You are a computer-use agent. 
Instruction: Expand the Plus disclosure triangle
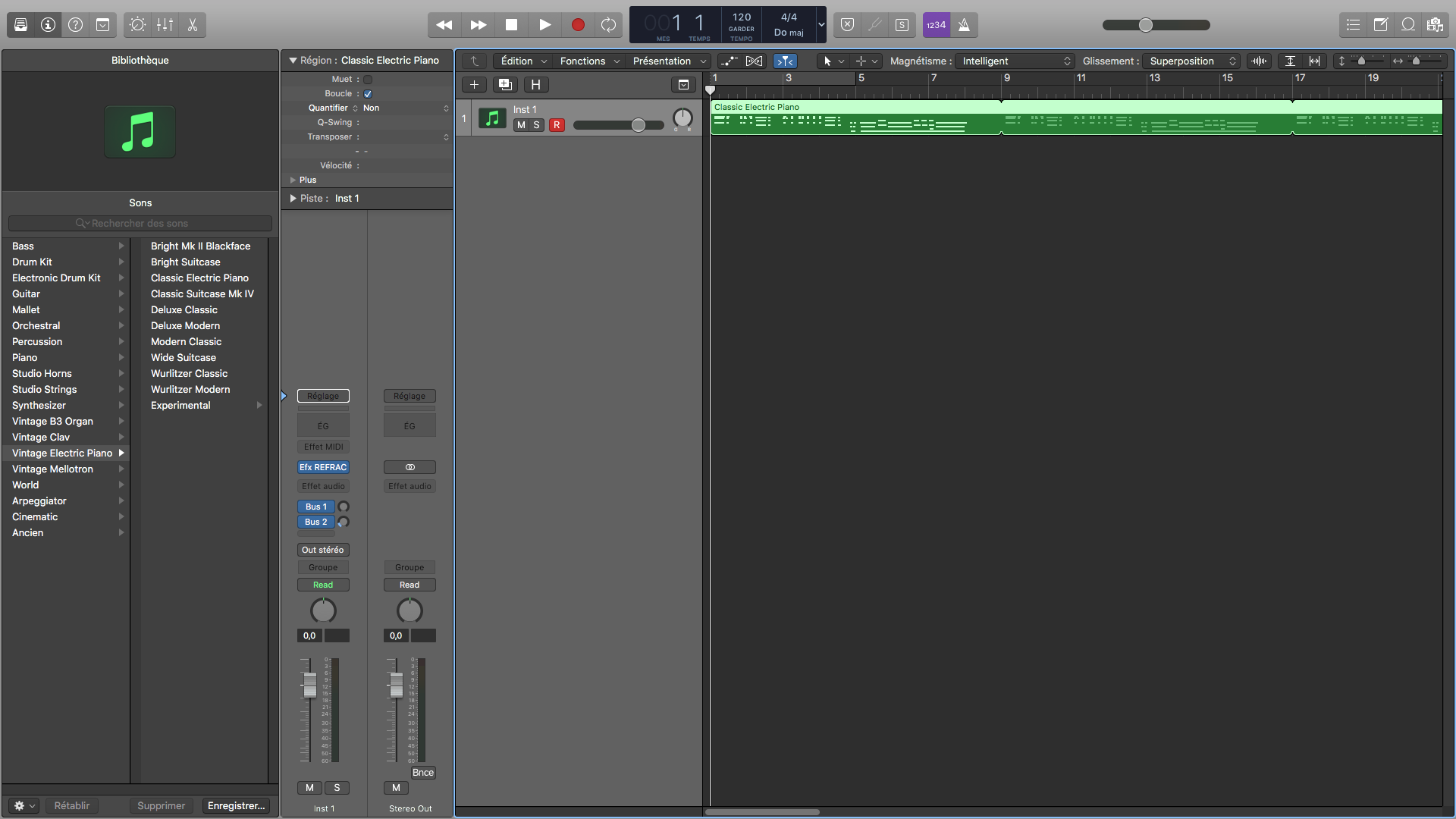point(293,180)
